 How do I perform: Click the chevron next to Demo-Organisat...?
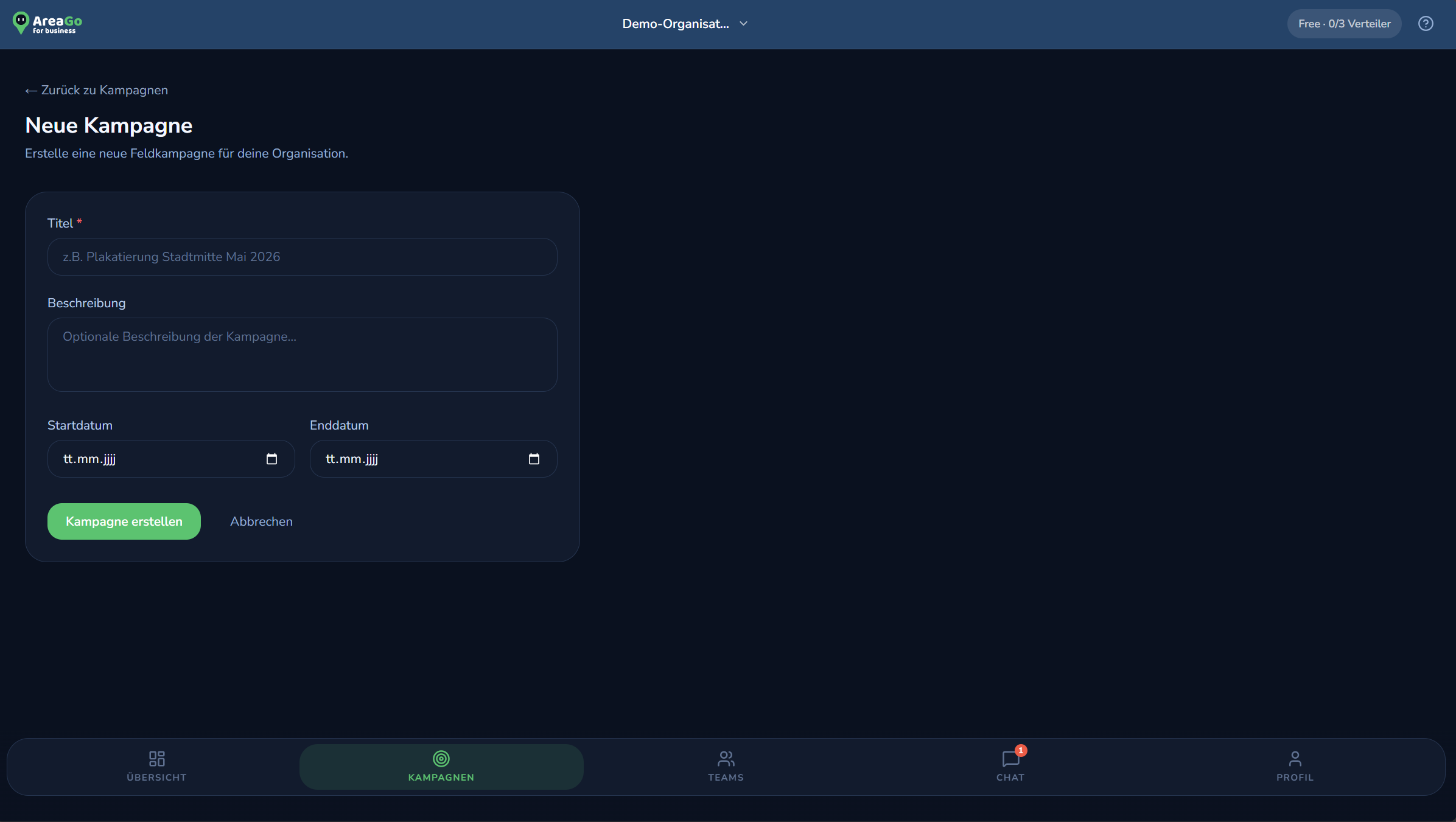click(743, 24)
